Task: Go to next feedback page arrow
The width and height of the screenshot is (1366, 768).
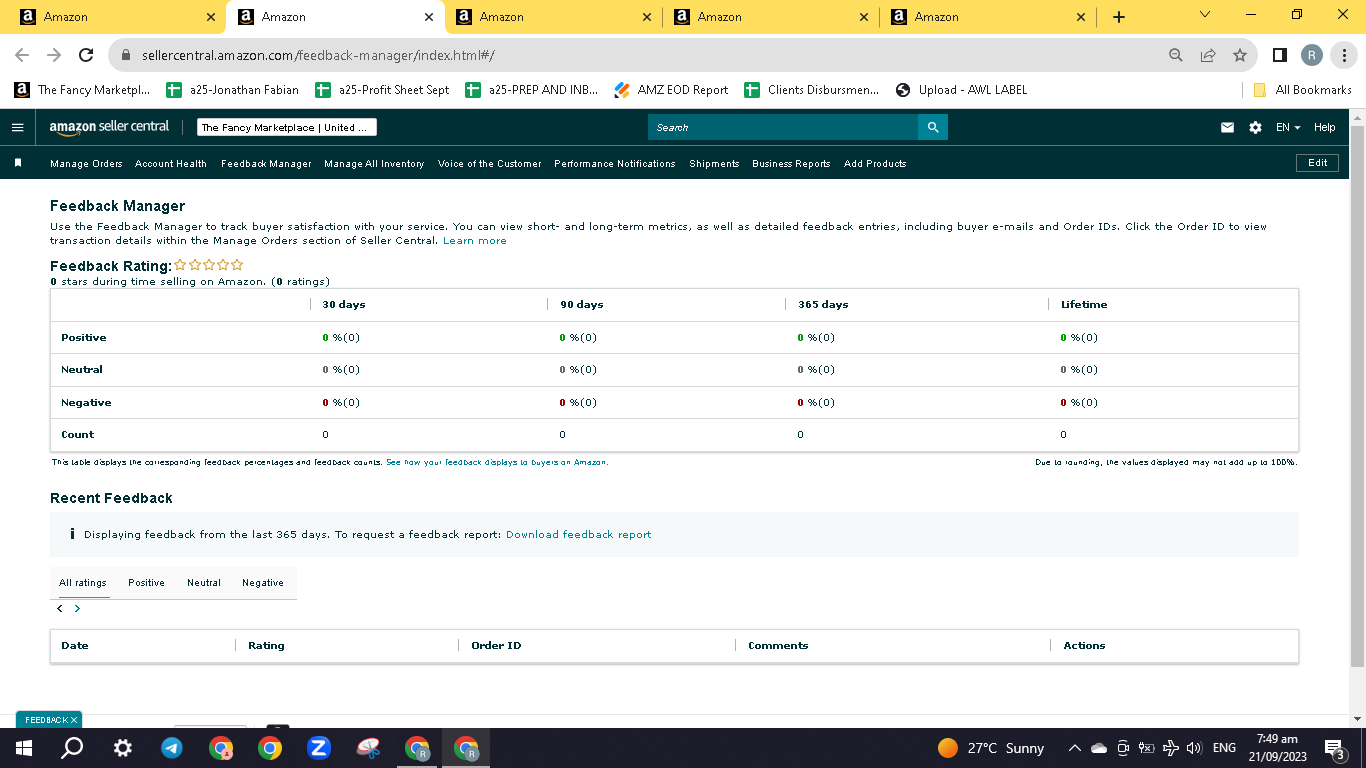Action: [x=77, y=608]
